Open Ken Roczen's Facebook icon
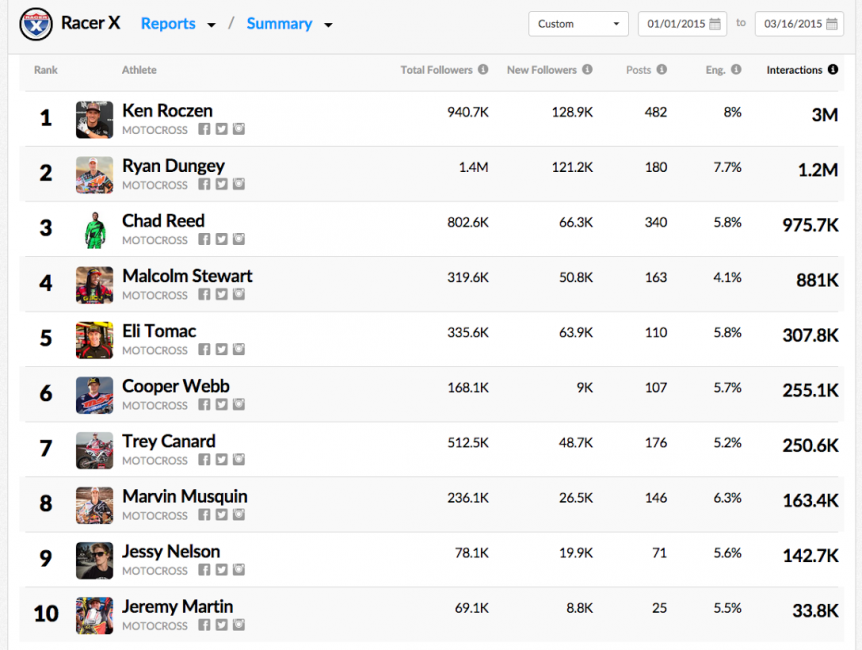 (204, 129)
